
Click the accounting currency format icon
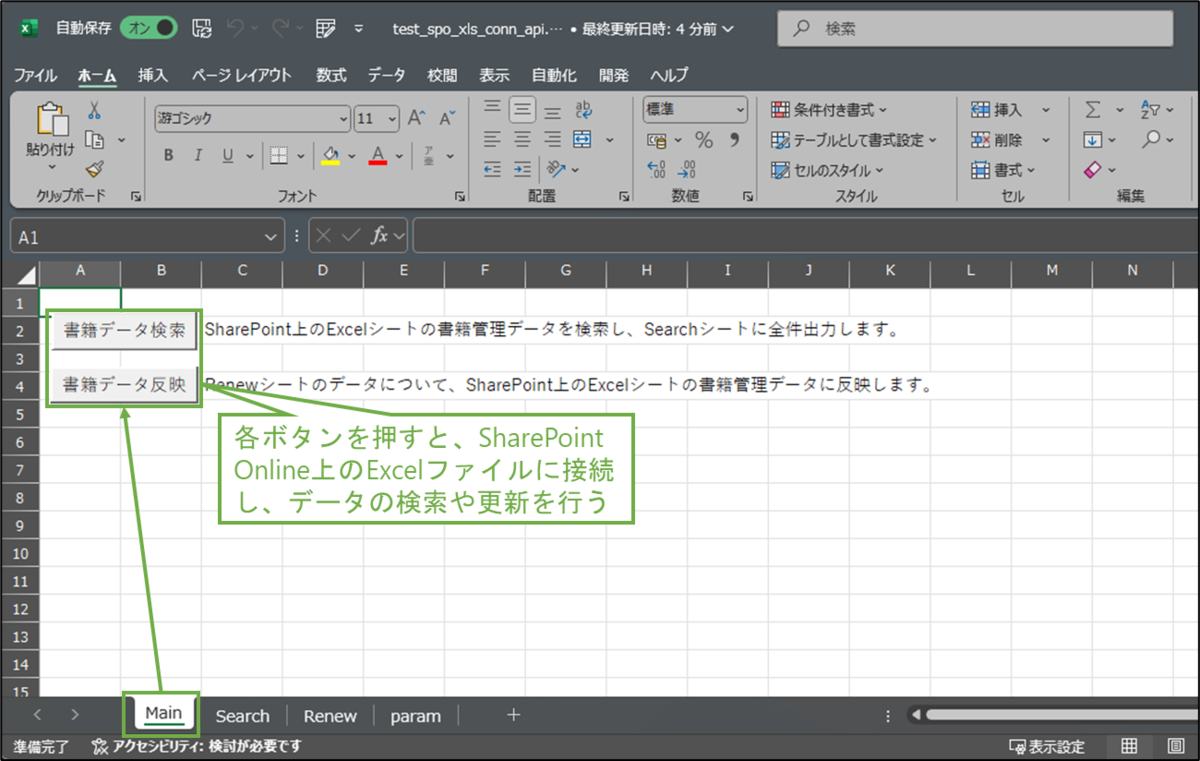click(x=657, y=140)
